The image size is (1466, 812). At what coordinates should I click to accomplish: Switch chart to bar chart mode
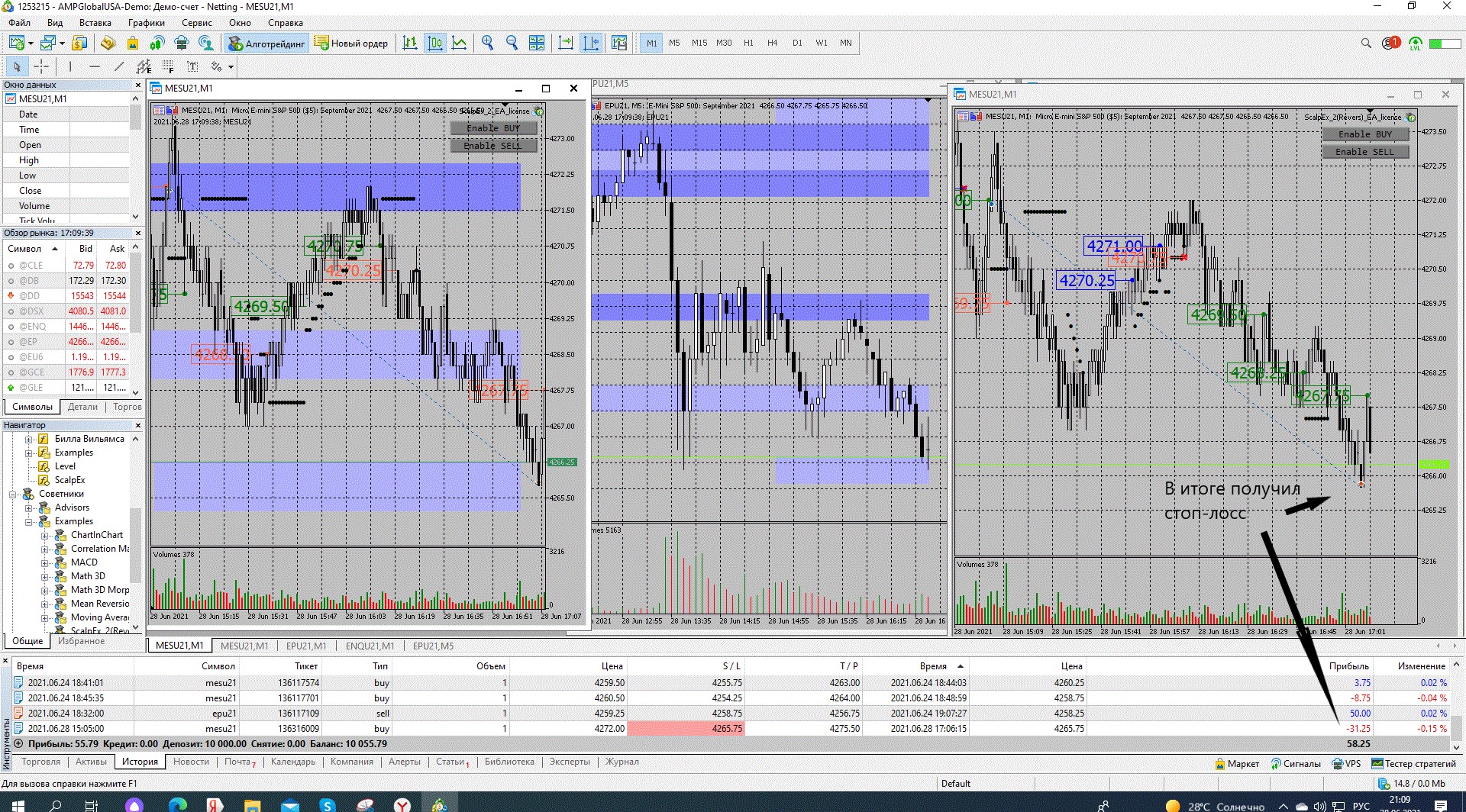click(410, 43)
